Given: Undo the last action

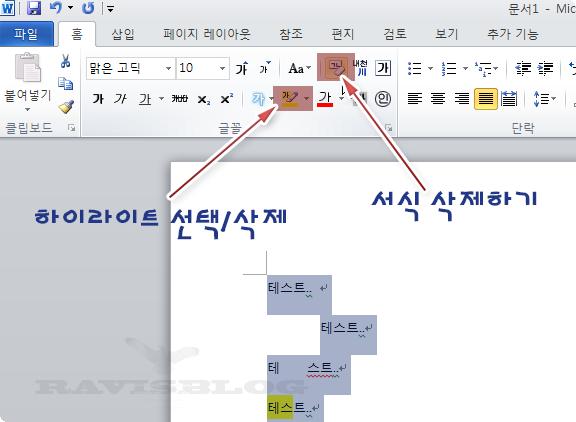Looking at the screenshot, I should (56, 7).
